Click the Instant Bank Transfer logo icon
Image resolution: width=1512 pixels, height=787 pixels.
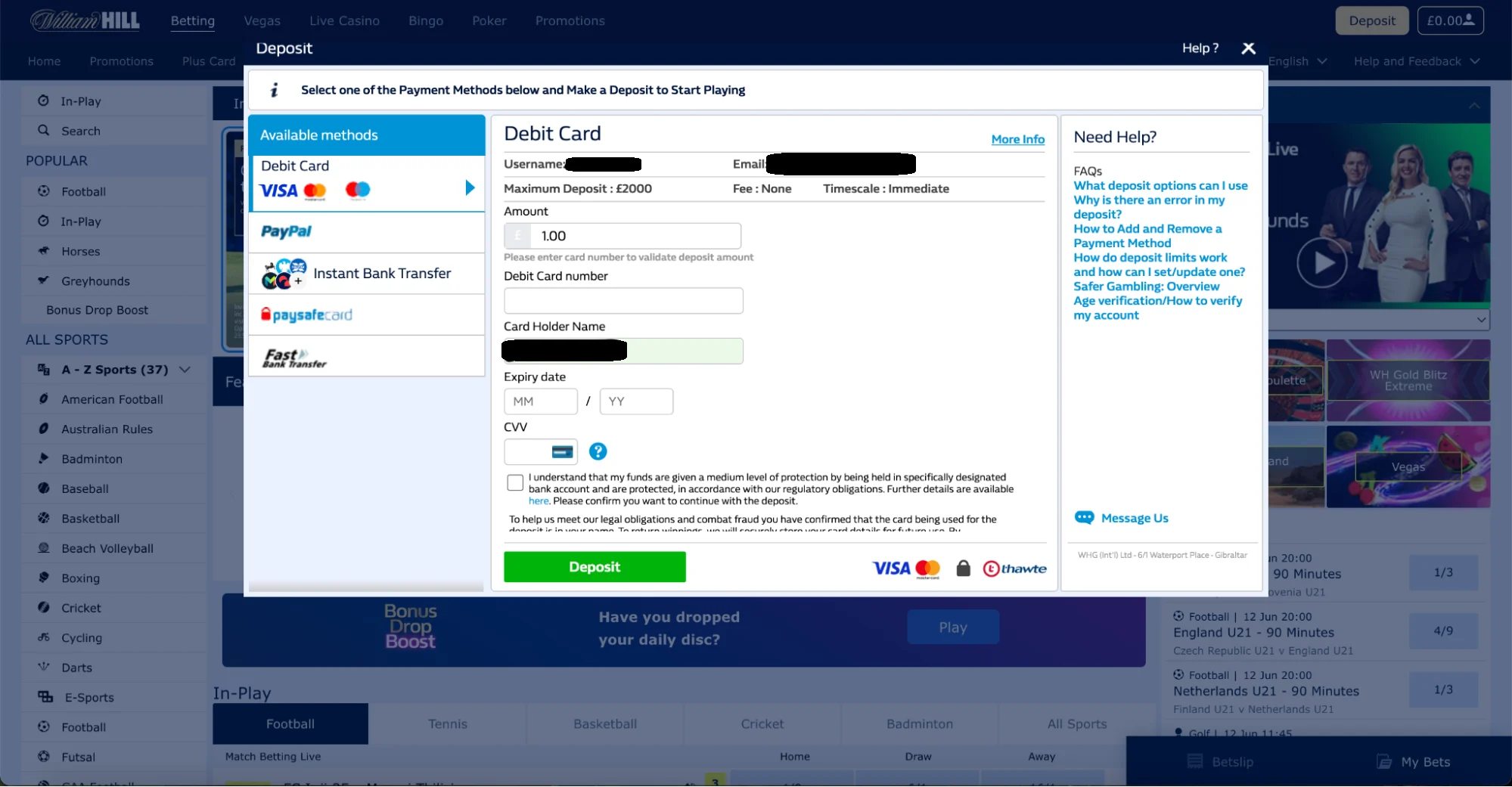click(x=284, y=274)
